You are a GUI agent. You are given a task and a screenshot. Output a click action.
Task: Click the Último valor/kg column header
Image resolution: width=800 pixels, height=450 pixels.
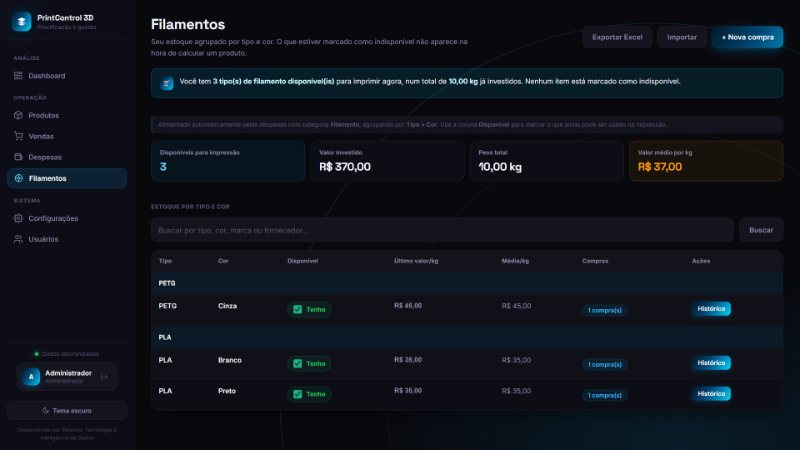tap(416, 261)
